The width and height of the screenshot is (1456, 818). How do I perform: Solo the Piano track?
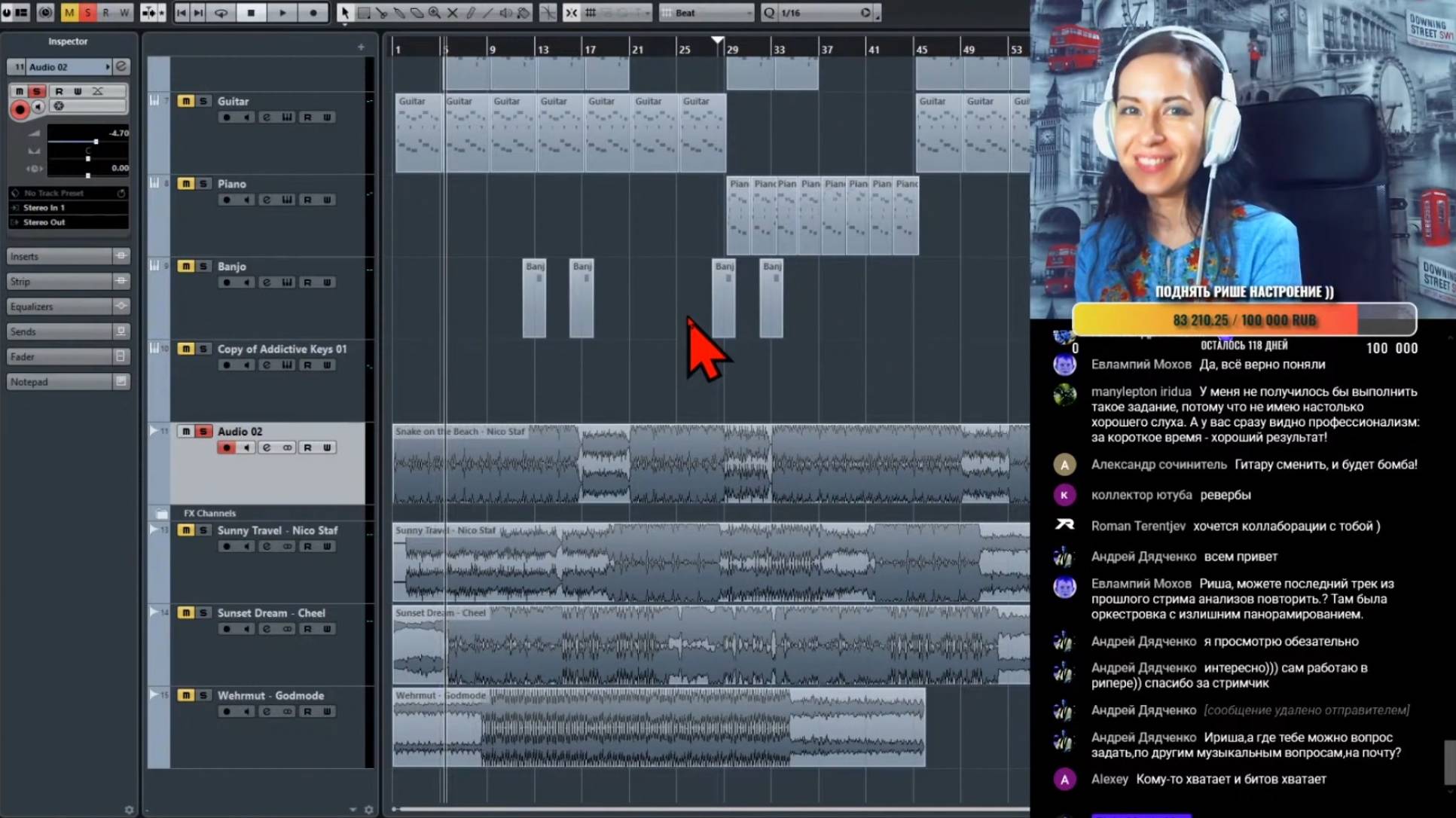[203, 184]
